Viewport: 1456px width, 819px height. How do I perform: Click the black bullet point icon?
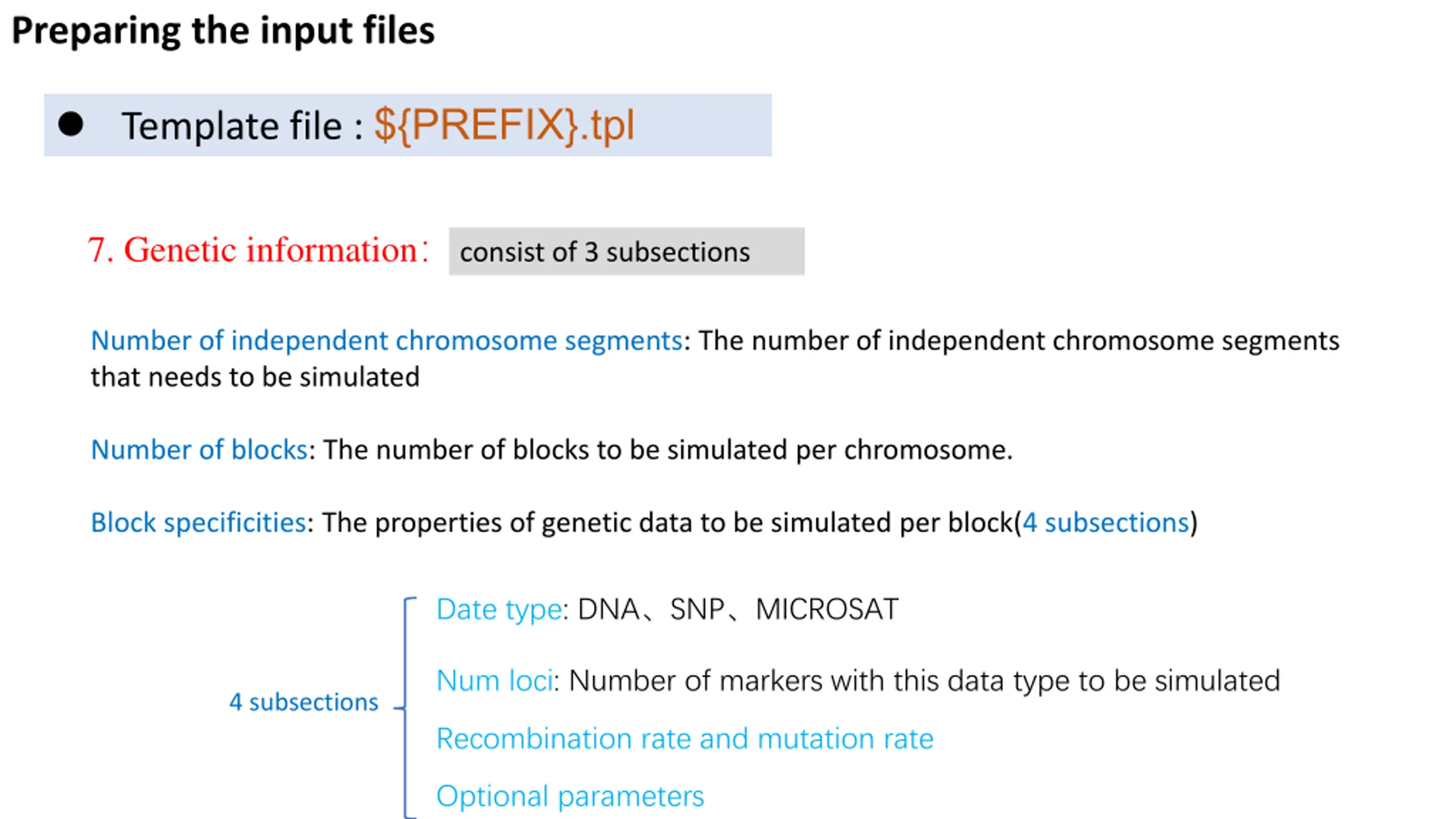pos(71,124)
